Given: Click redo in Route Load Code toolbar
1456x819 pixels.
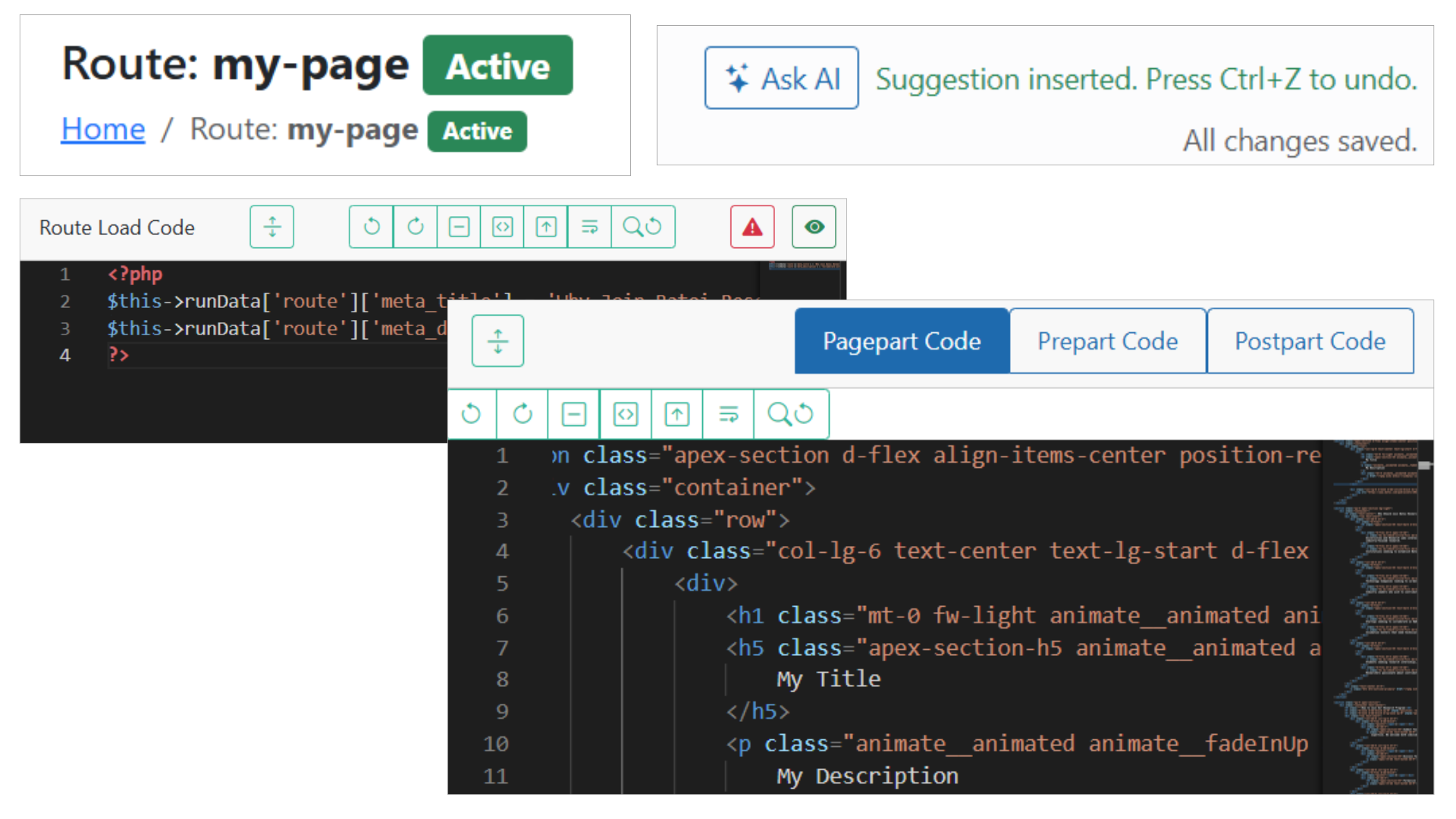Looking at the screenshot, I should click(415, 227).
